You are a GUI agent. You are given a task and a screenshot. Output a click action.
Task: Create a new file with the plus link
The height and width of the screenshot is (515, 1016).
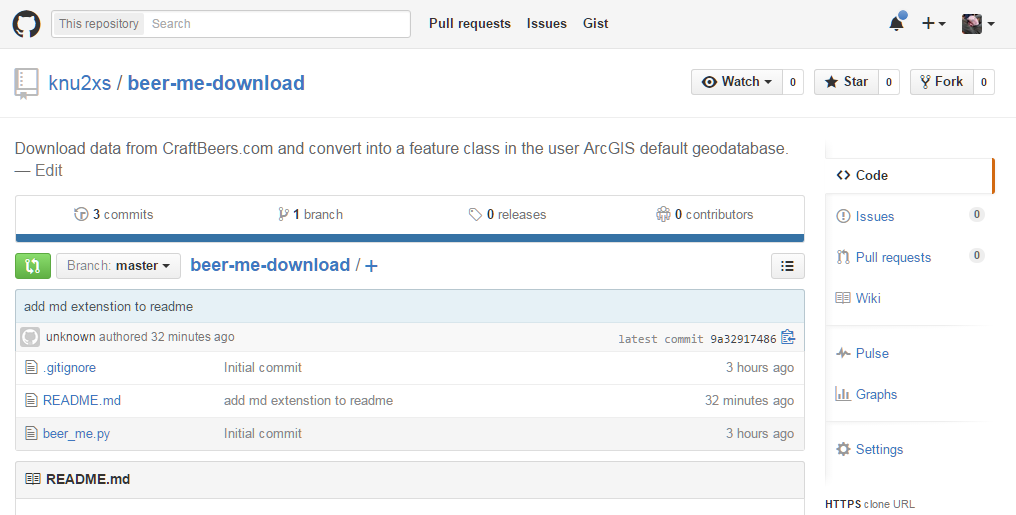pyautogui.click(x=371, y=266)
